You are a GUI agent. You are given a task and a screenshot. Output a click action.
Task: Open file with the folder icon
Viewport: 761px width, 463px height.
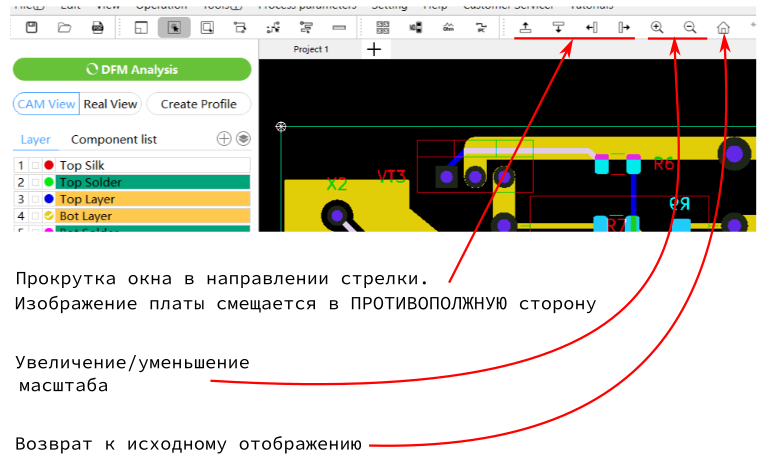(x=64, y=27)
